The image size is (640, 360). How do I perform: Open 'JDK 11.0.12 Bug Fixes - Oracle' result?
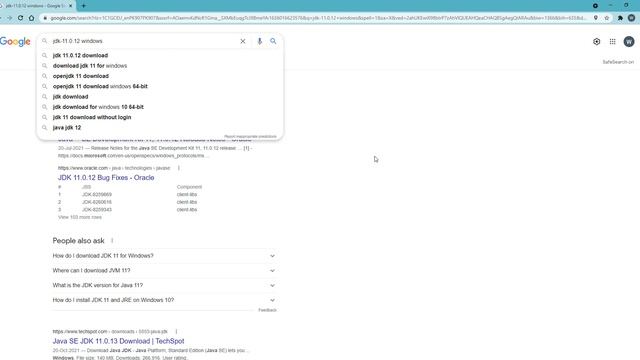pyautogui.click(x=106, y=178)
